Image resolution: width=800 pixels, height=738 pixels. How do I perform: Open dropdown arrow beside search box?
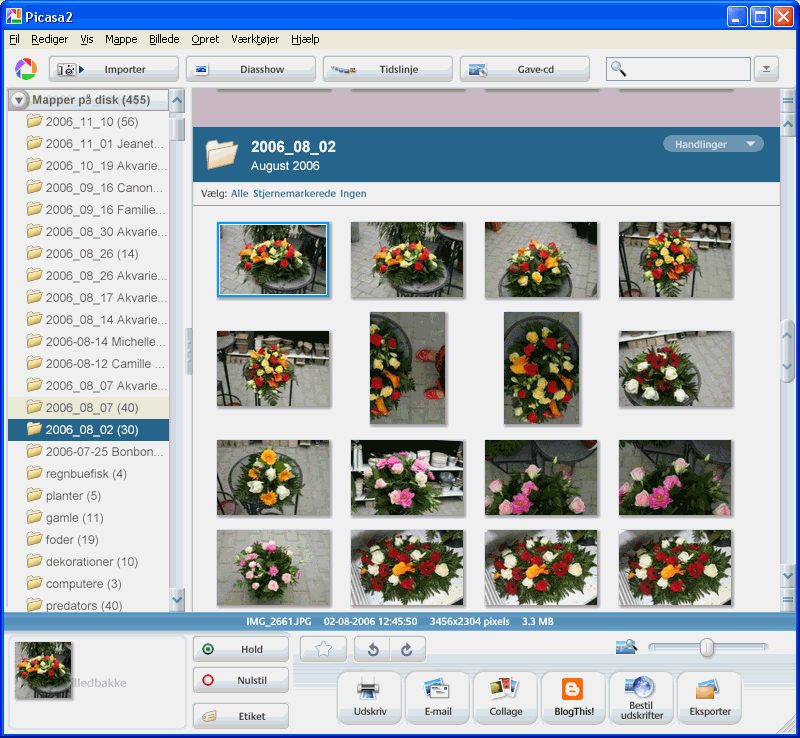pos(765,69)
